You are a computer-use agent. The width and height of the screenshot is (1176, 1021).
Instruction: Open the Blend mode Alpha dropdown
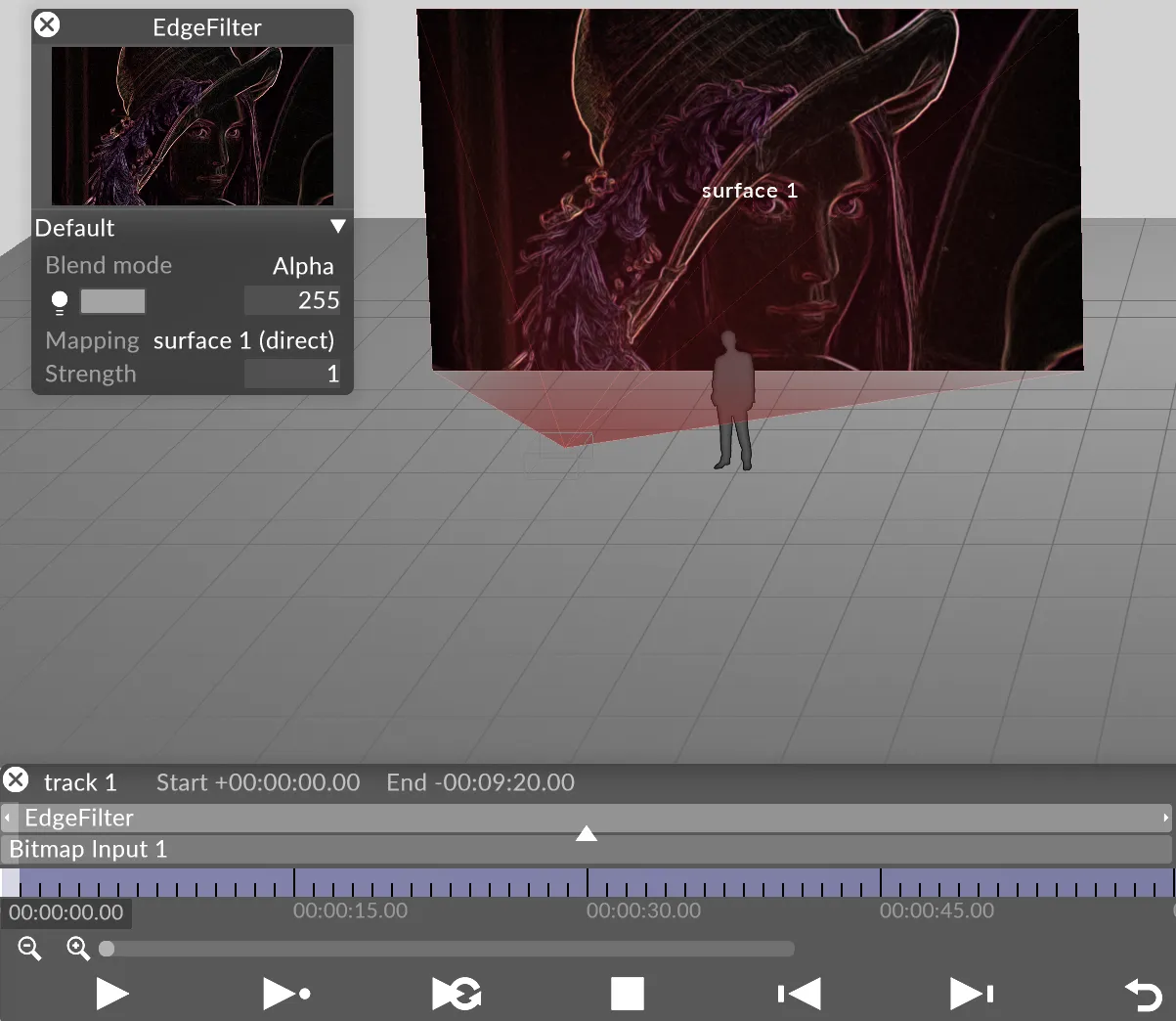(302, 266)
